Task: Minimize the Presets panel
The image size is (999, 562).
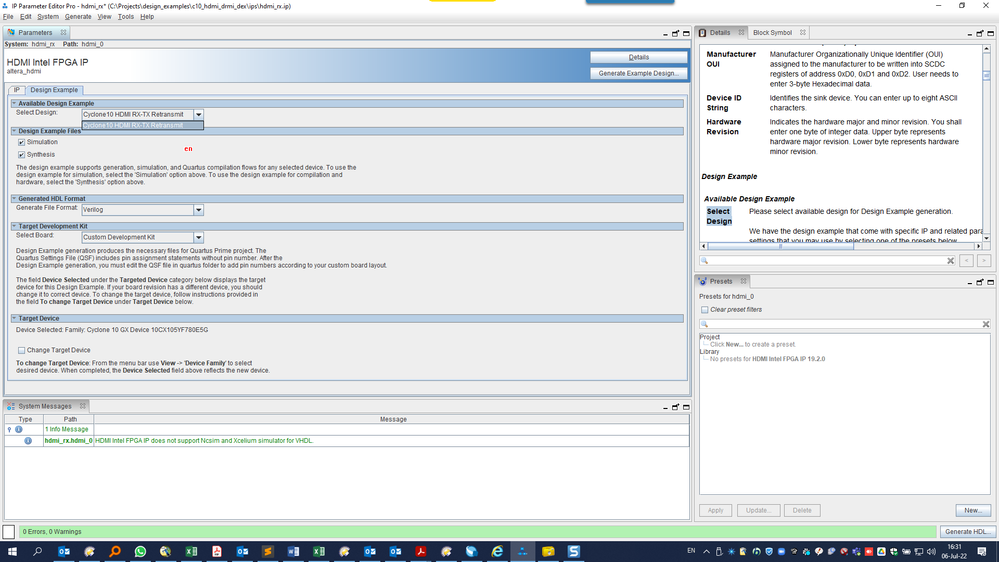Action: (970, 282)
